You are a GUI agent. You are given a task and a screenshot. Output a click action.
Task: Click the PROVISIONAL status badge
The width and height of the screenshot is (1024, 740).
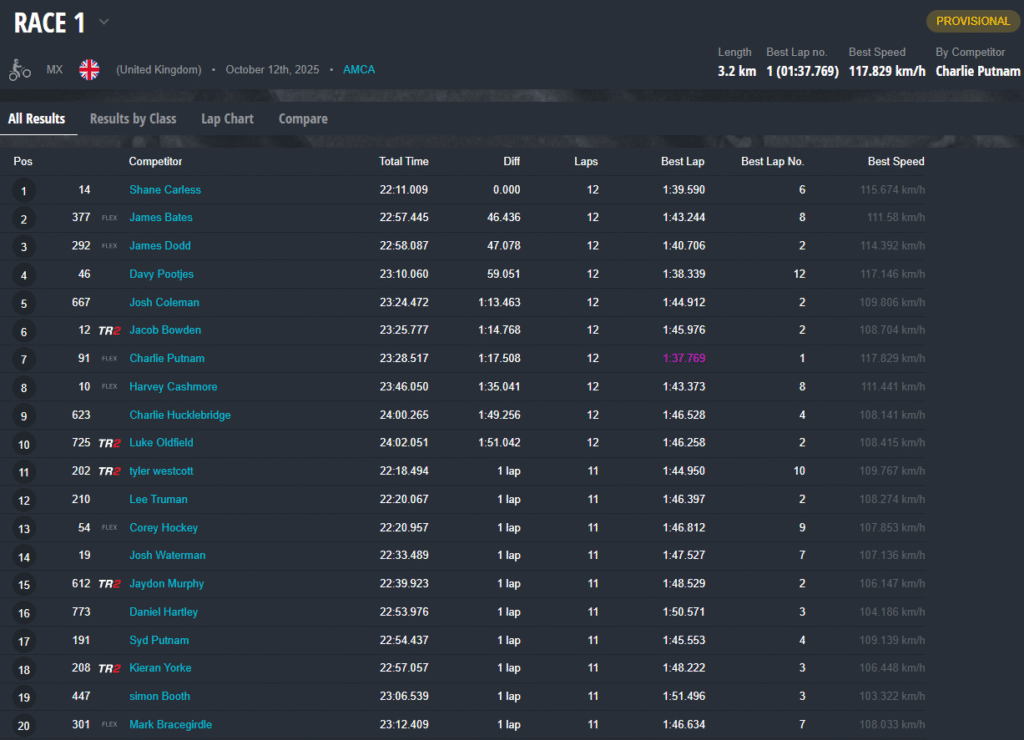[972, 21]
